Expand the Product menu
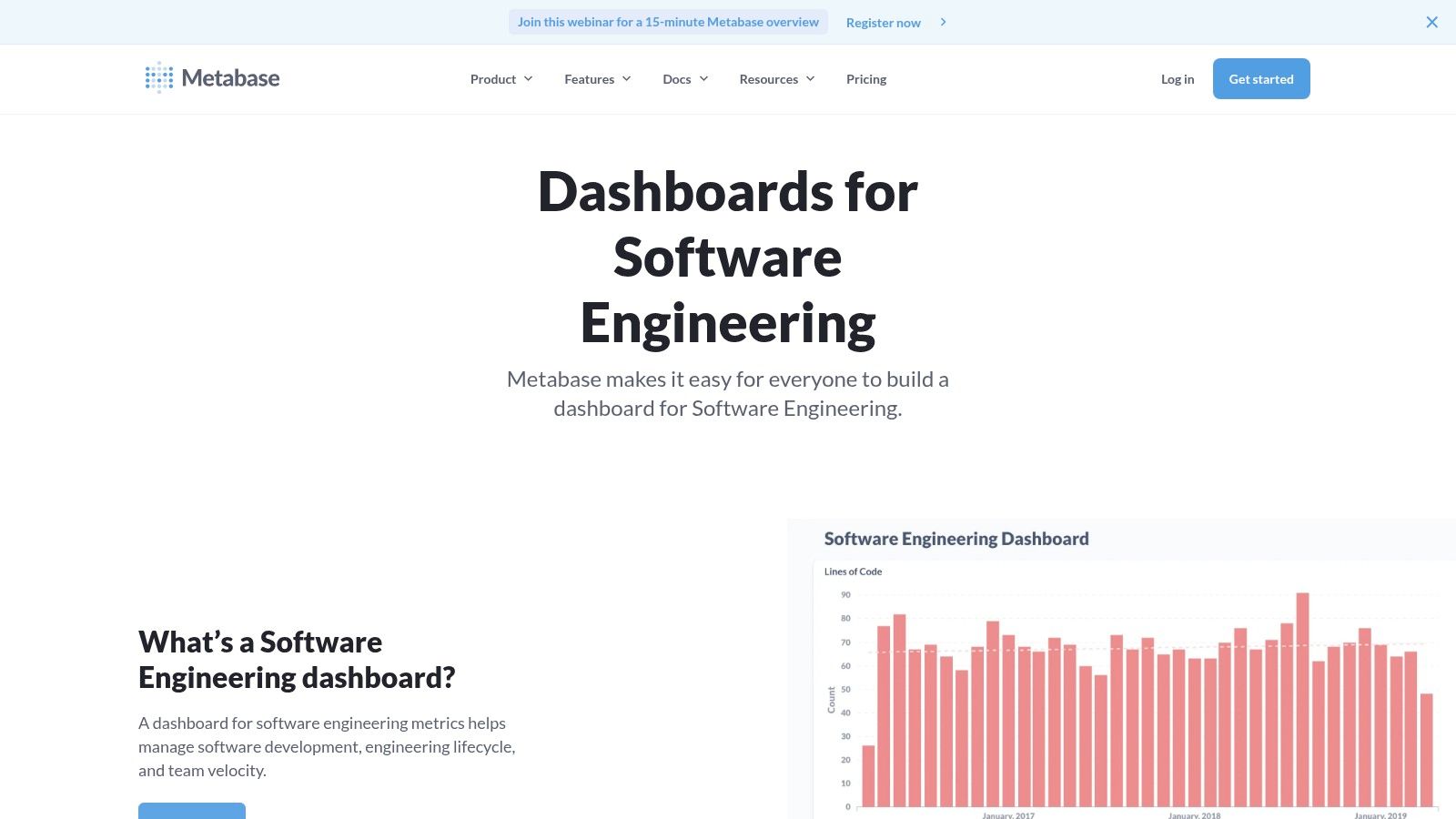This screenshot has width=1456, height=819. coord(501,79)
